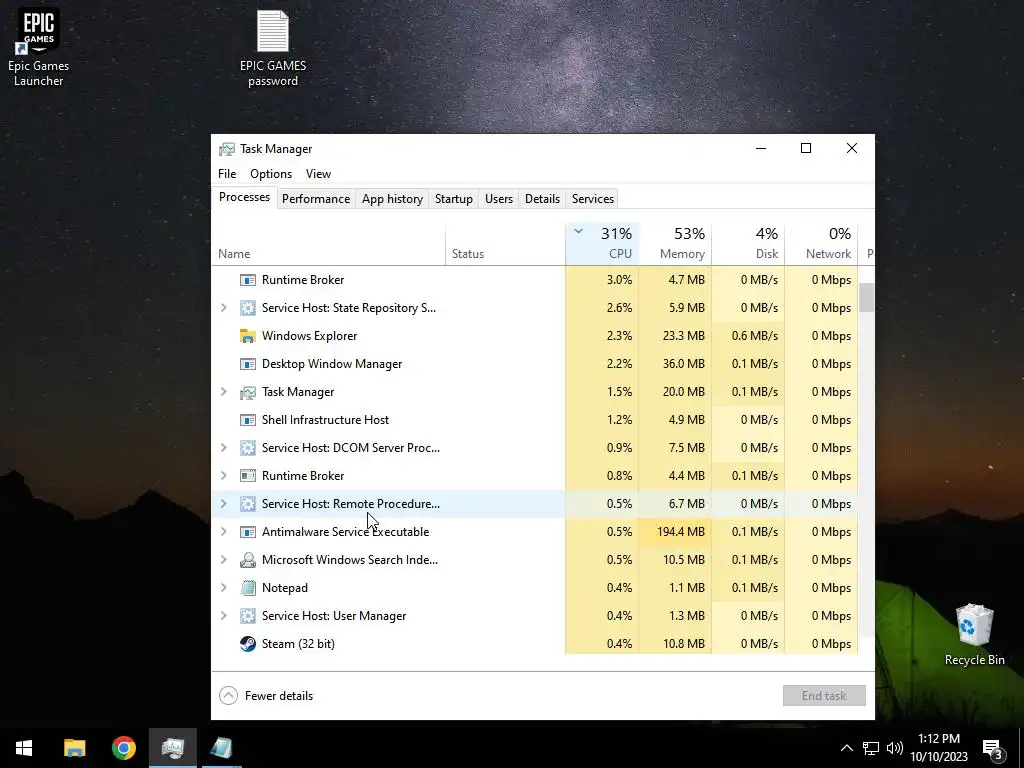Click the process list vertical scrollbar thumb
This screenshot has width=1024, height=768.
point(866,298)
